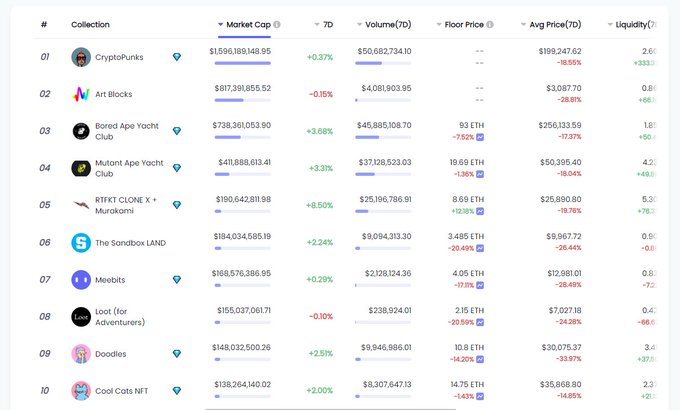Select the Collection column header
The height and width of the screenshot is (410, 680).
(x=90, y=24)
